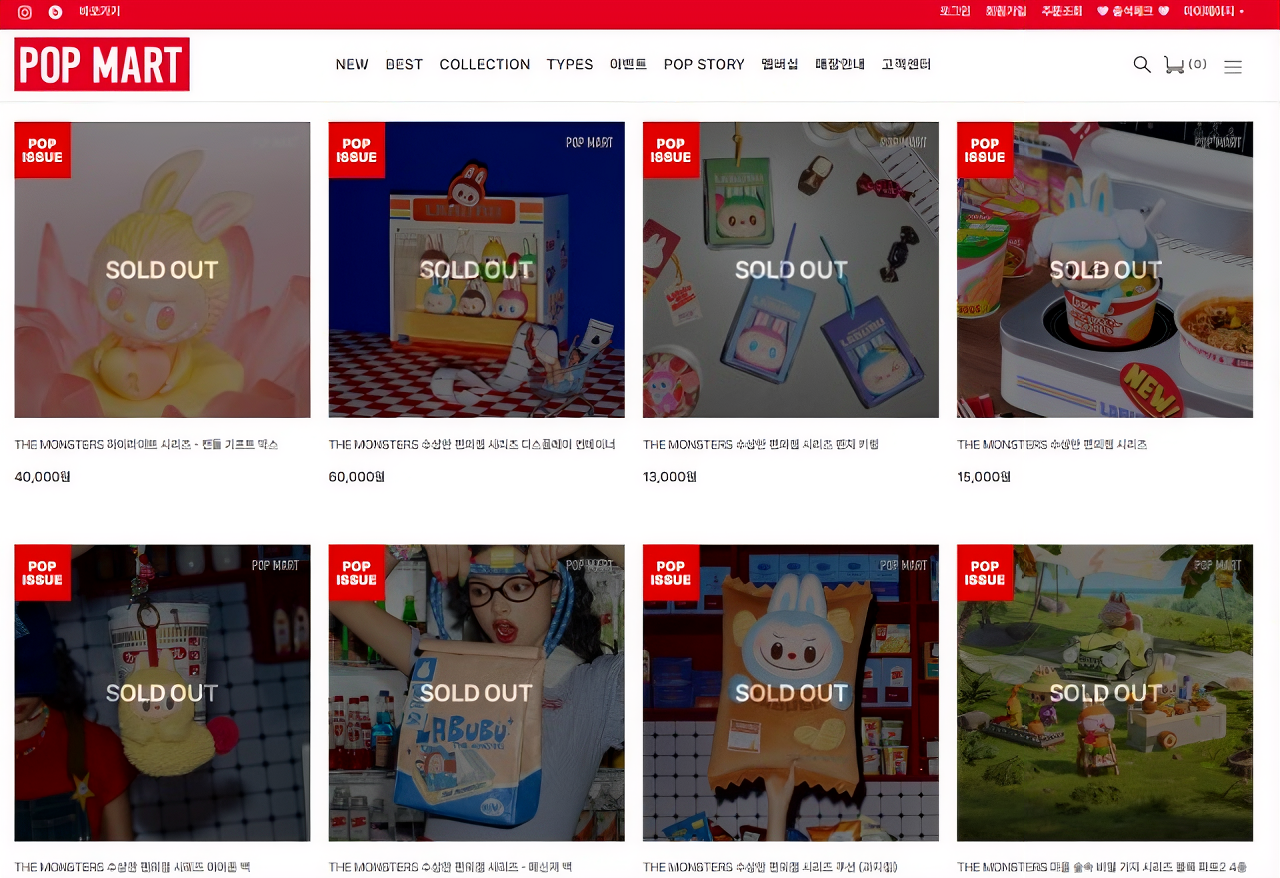Open the search magnifier icon

point(1142,64)
